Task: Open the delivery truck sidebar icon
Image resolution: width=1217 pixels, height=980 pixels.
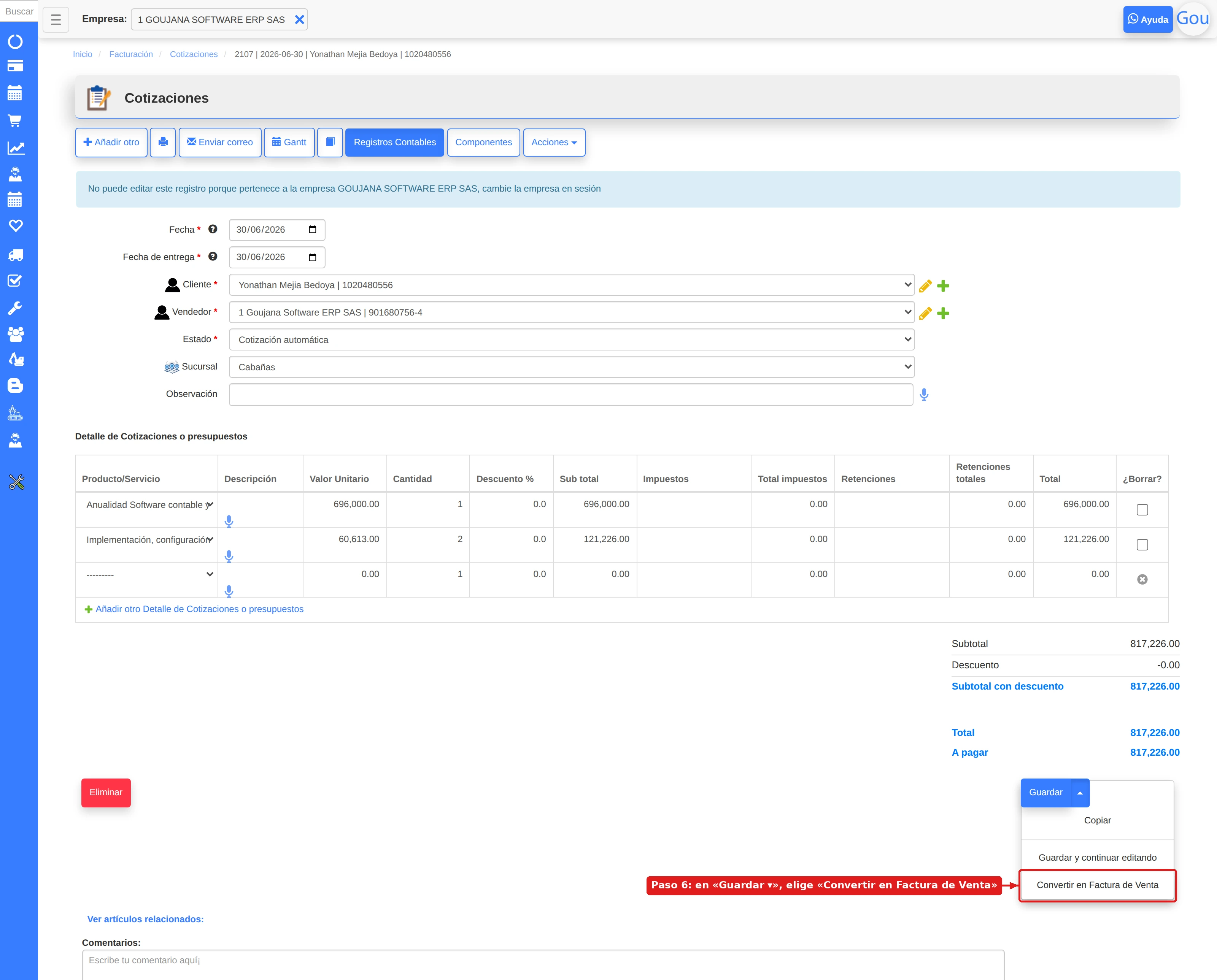Action: point(15,255)
